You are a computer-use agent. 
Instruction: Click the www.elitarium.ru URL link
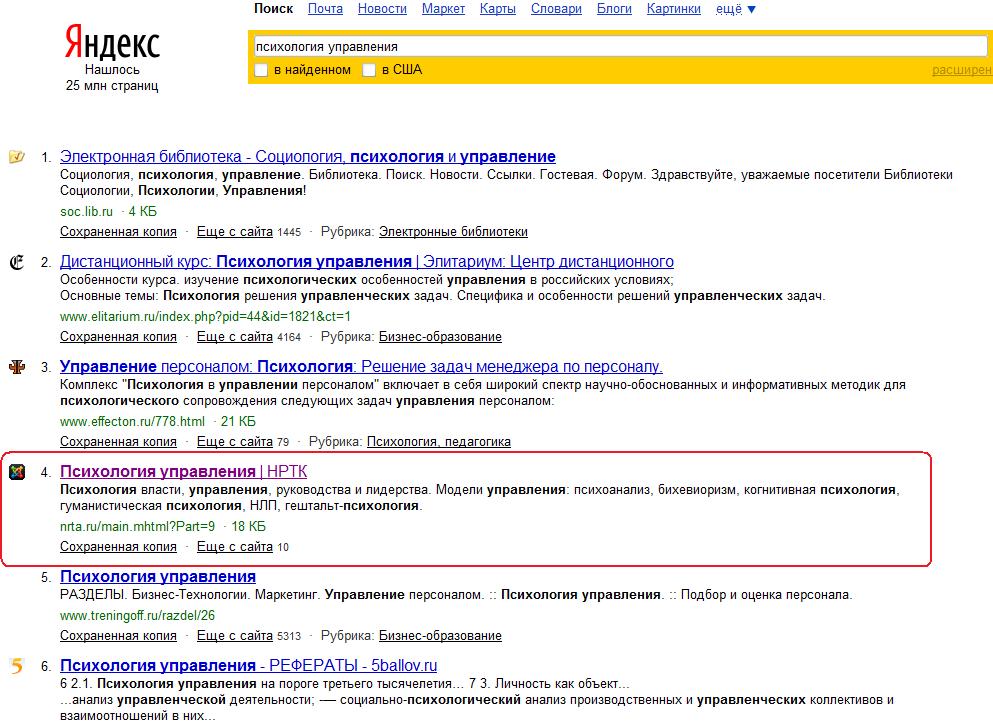coord(205,317)
